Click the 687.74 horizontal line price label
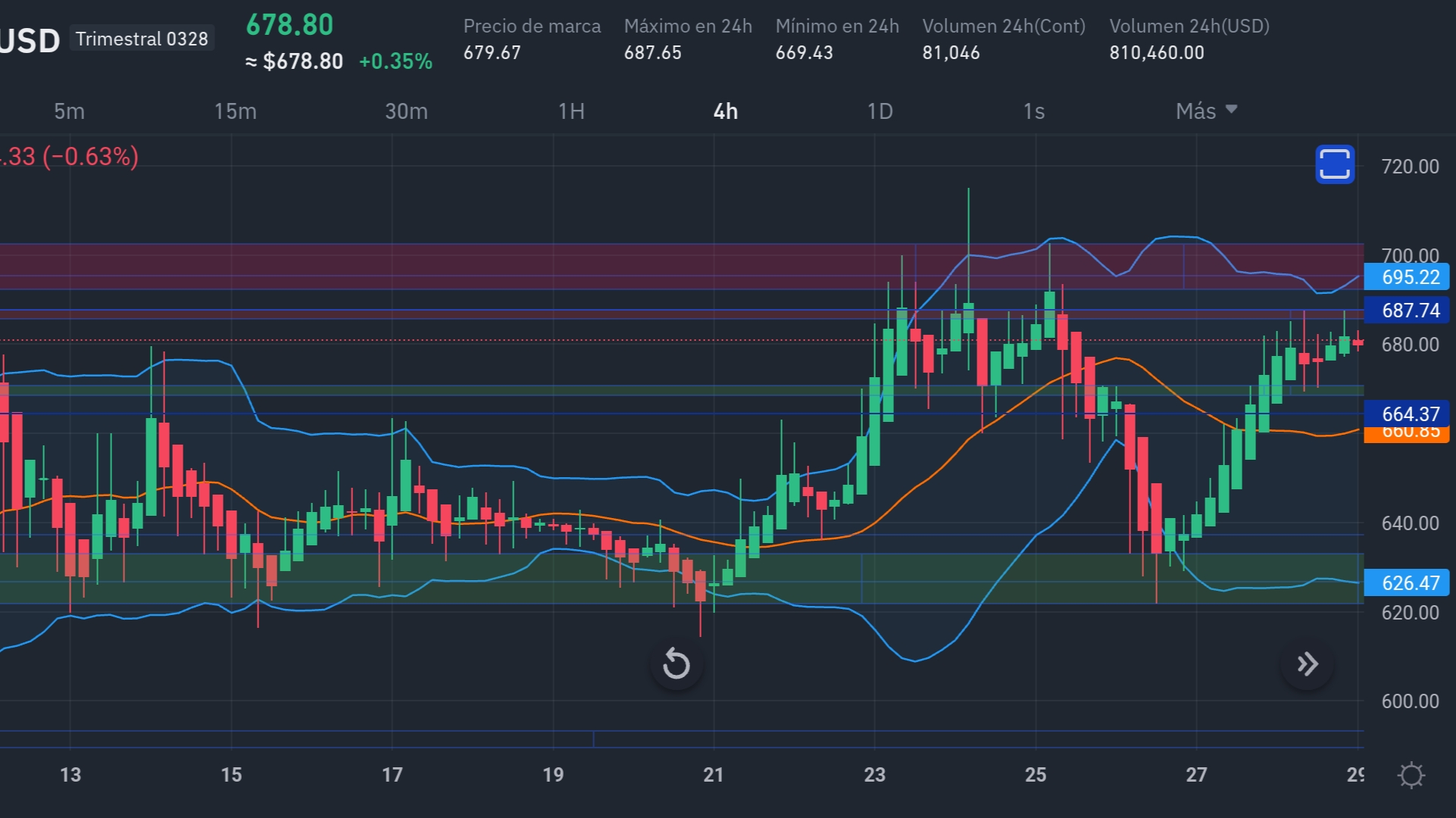 click(1407, 311)
